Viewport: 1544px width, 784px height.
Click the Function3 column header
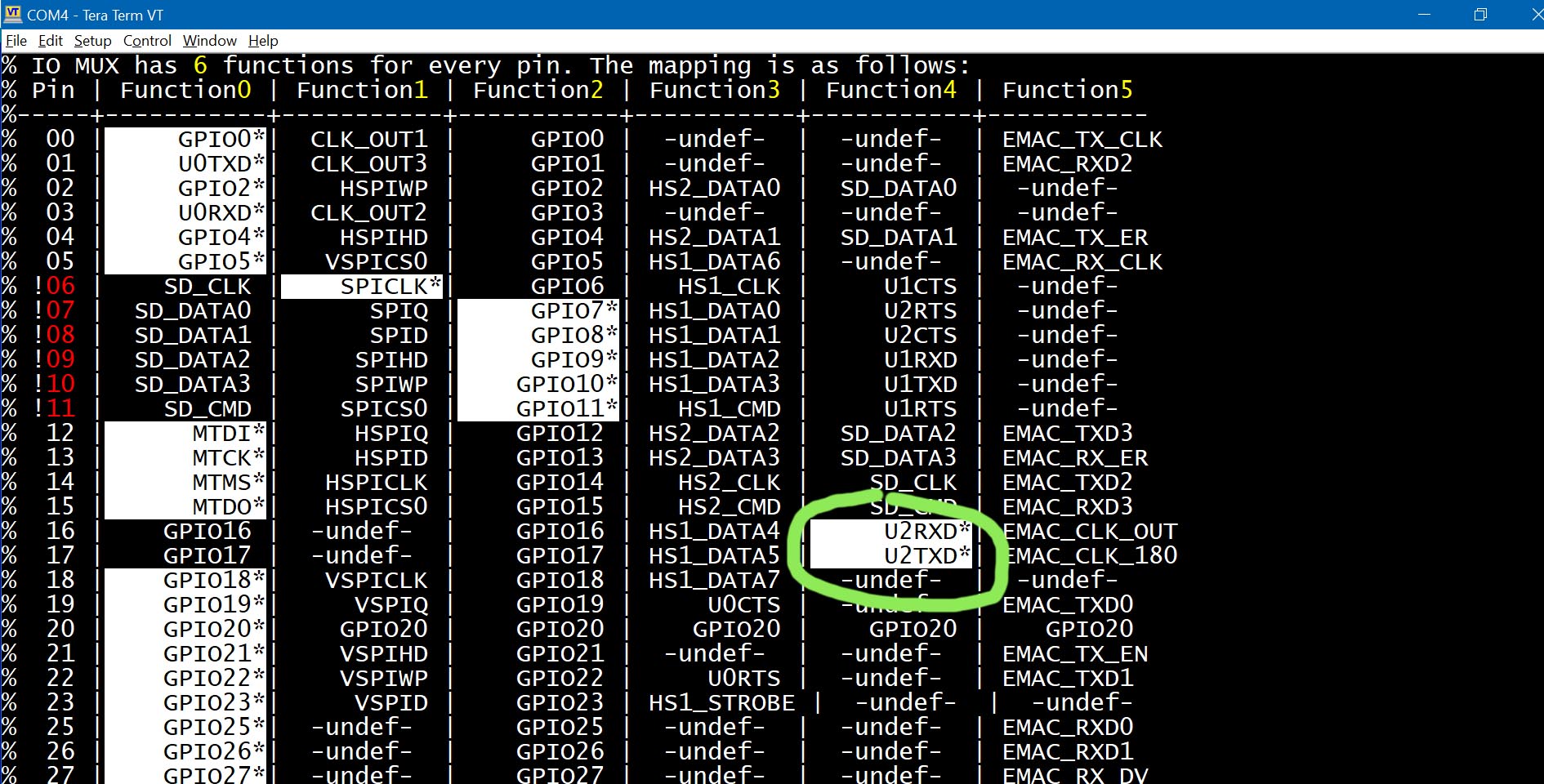pos(716,90)
